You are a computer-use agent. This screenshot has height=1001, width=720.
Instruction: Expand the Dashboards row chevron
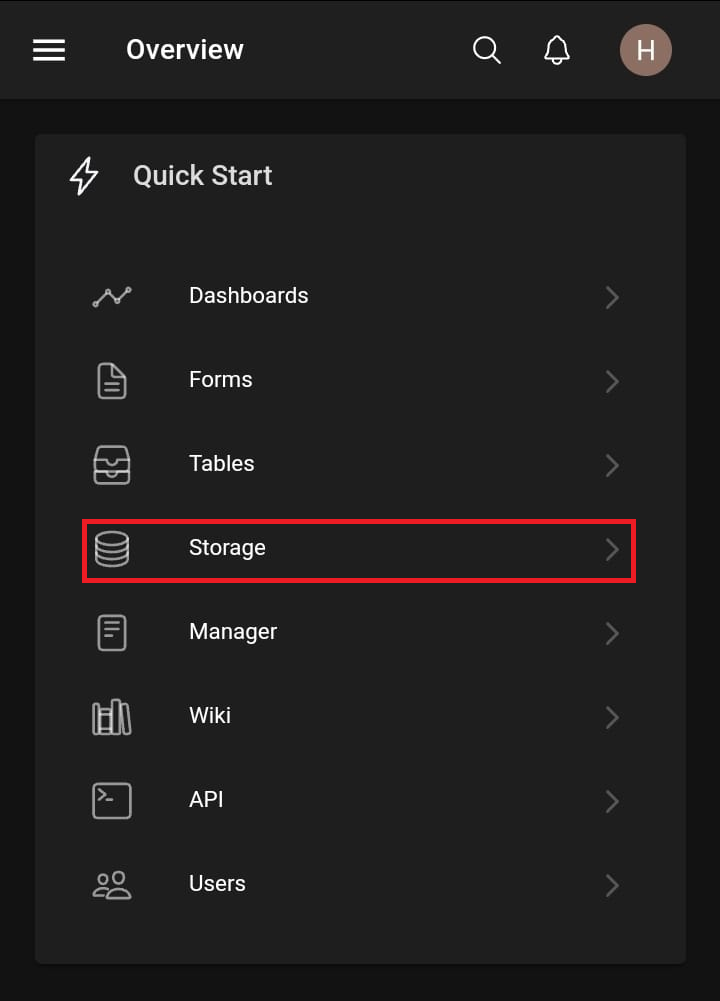(612, 297)
